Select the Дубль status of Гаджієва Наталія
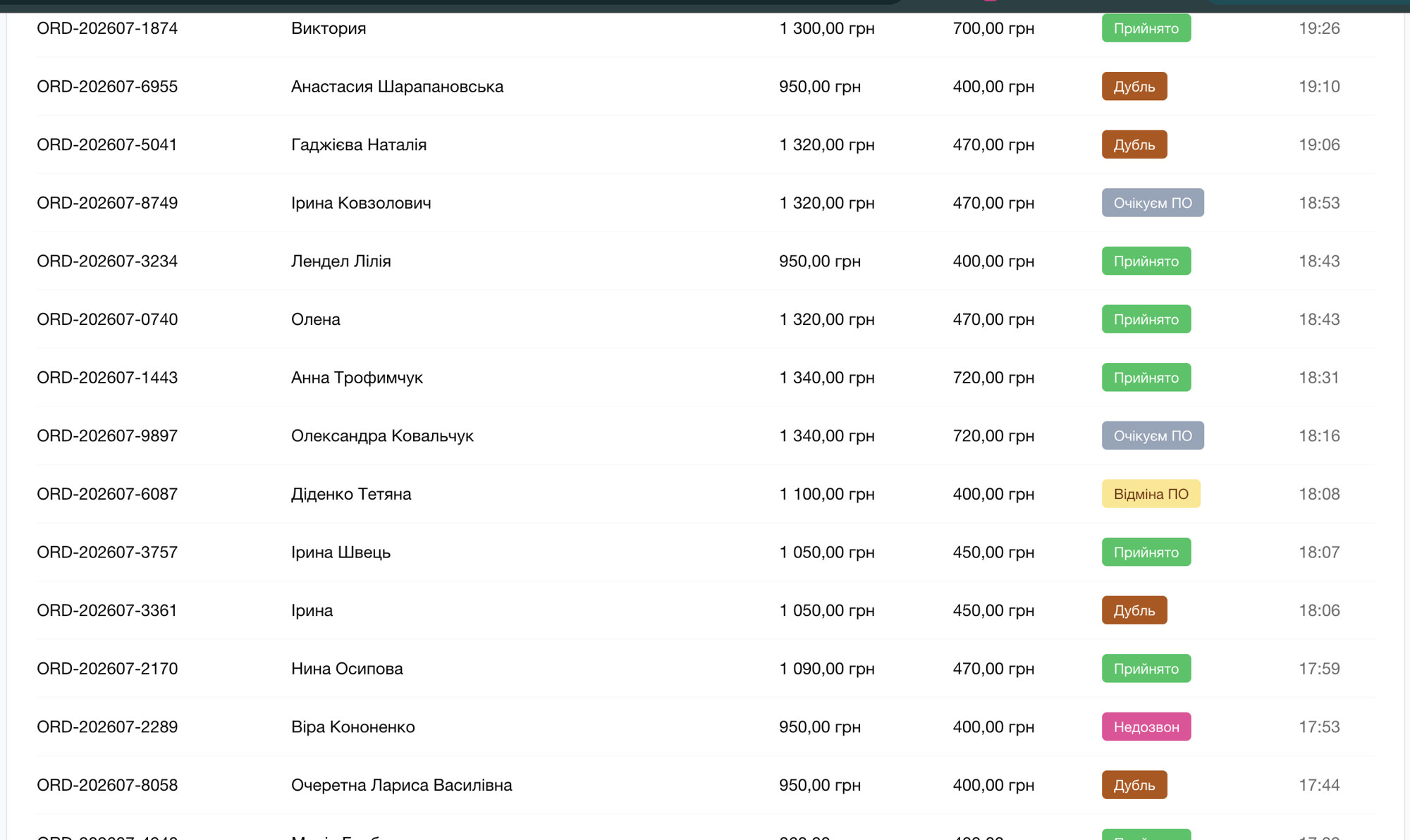1410x840 pixels. pyautogui.click(x=1134, y=144)
